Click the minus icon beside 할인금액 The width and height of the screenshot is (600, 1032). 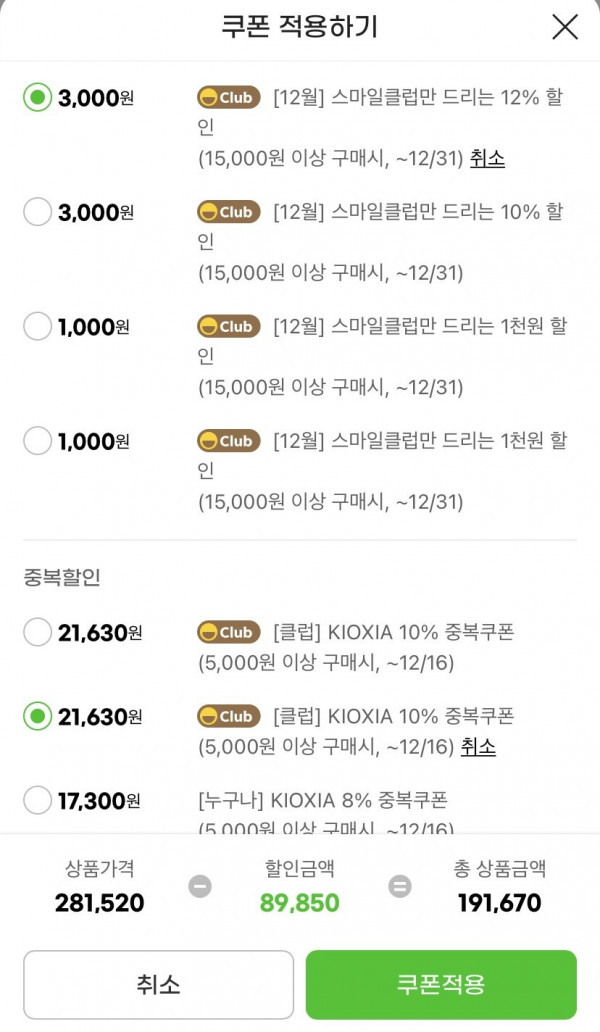(200, 886)
